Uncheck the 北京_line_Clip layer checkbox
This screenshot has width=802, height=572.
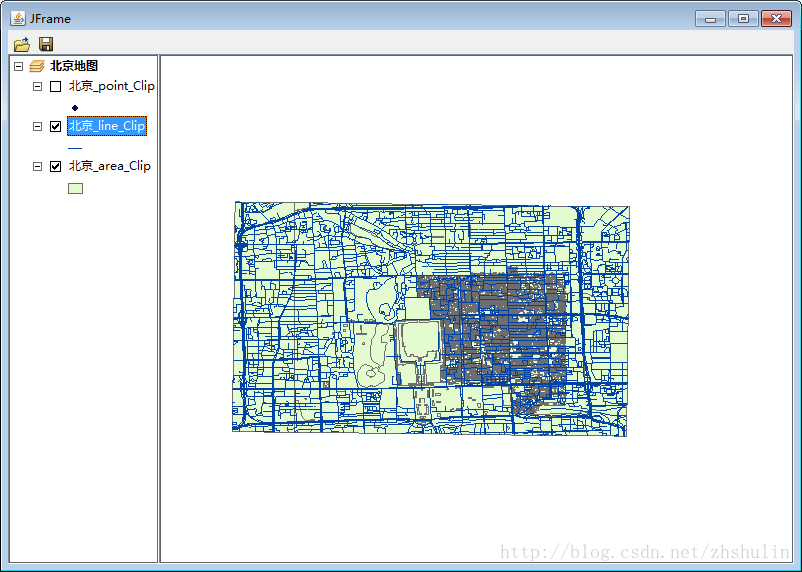(x=56, y=126)
